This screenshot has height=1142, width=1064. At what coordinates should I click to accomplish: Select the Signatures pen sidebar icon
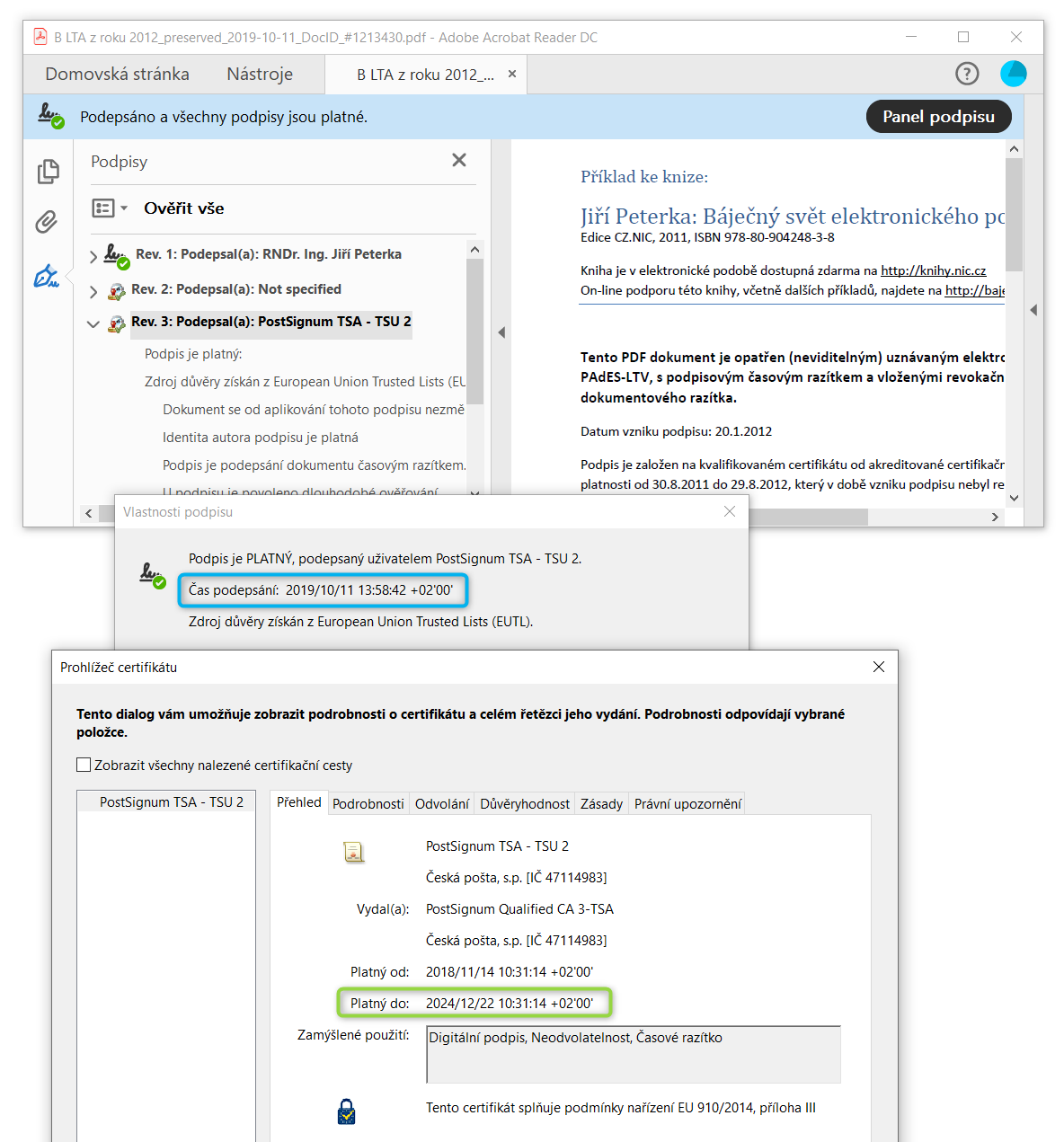[x=47, y=276]
